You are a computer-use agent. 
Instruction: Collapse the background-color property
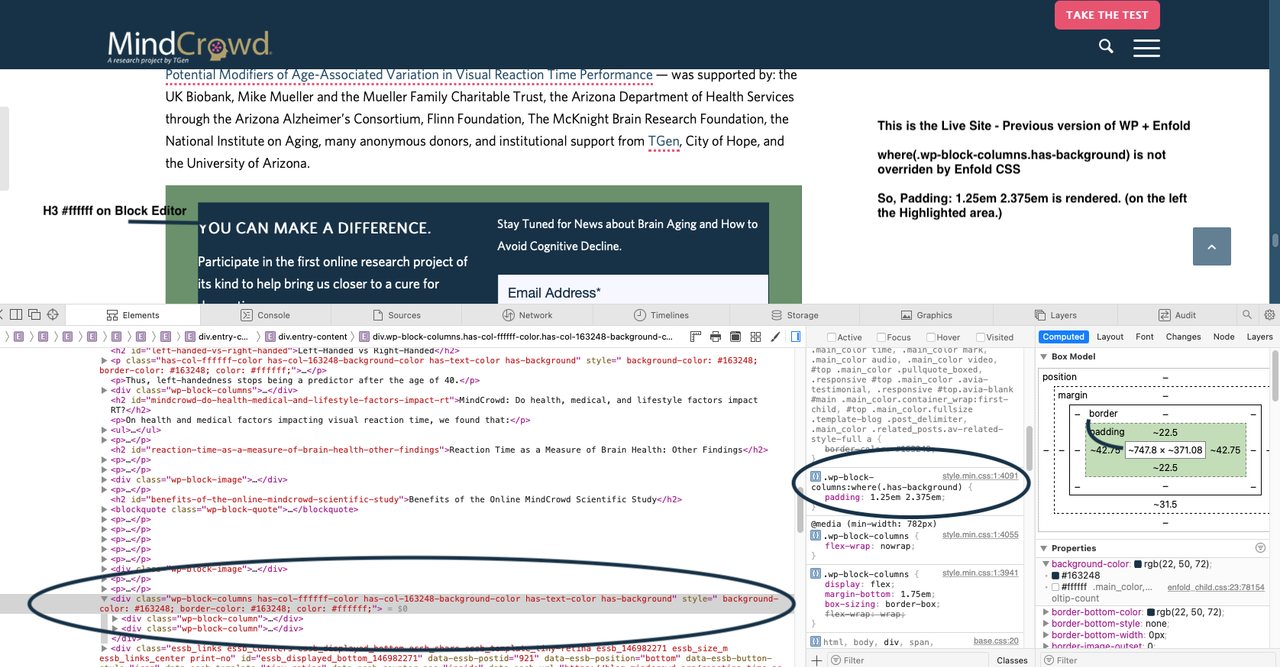tap(1045, 565)
